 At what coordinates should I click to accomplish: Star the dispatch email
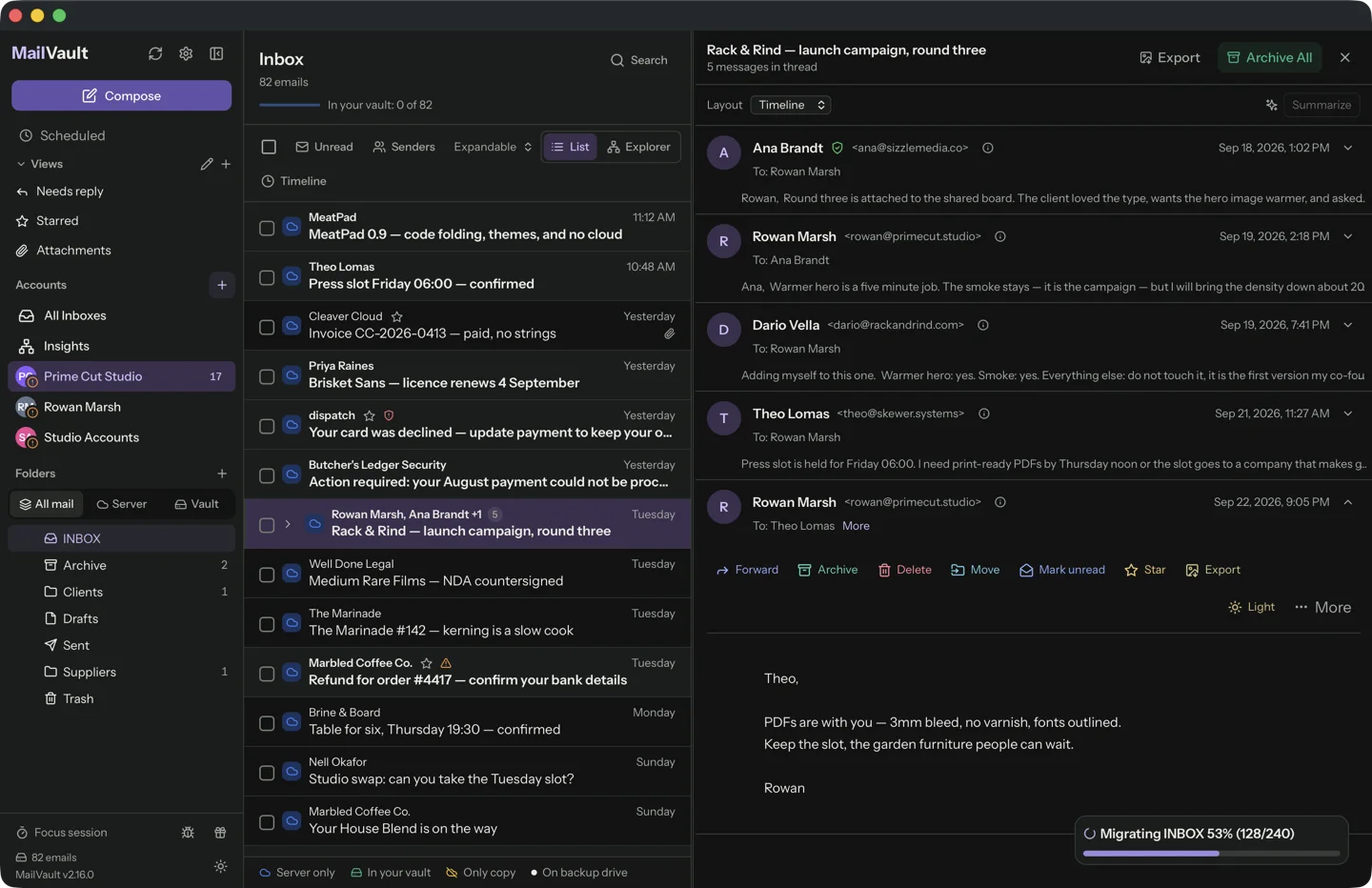pyautogui.click(x=369, y=415)
